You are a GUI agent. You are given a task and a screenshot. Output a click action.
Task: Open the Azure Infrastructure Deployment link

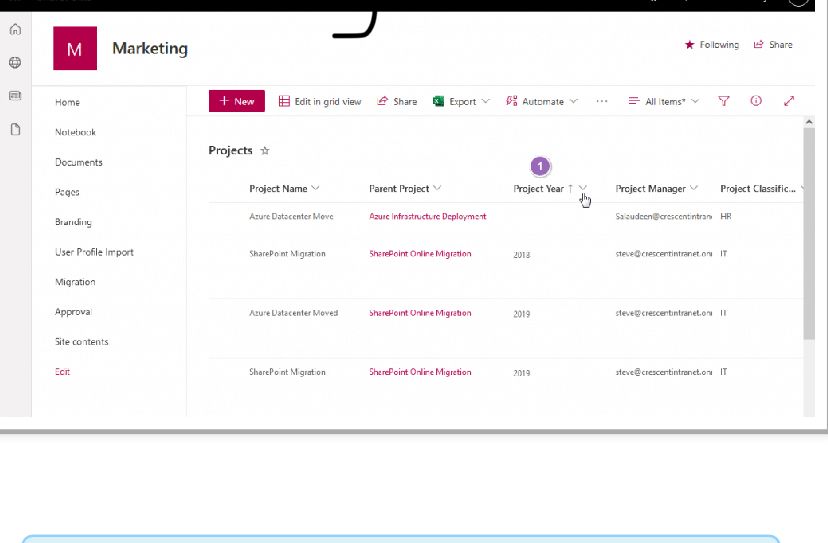428,217
